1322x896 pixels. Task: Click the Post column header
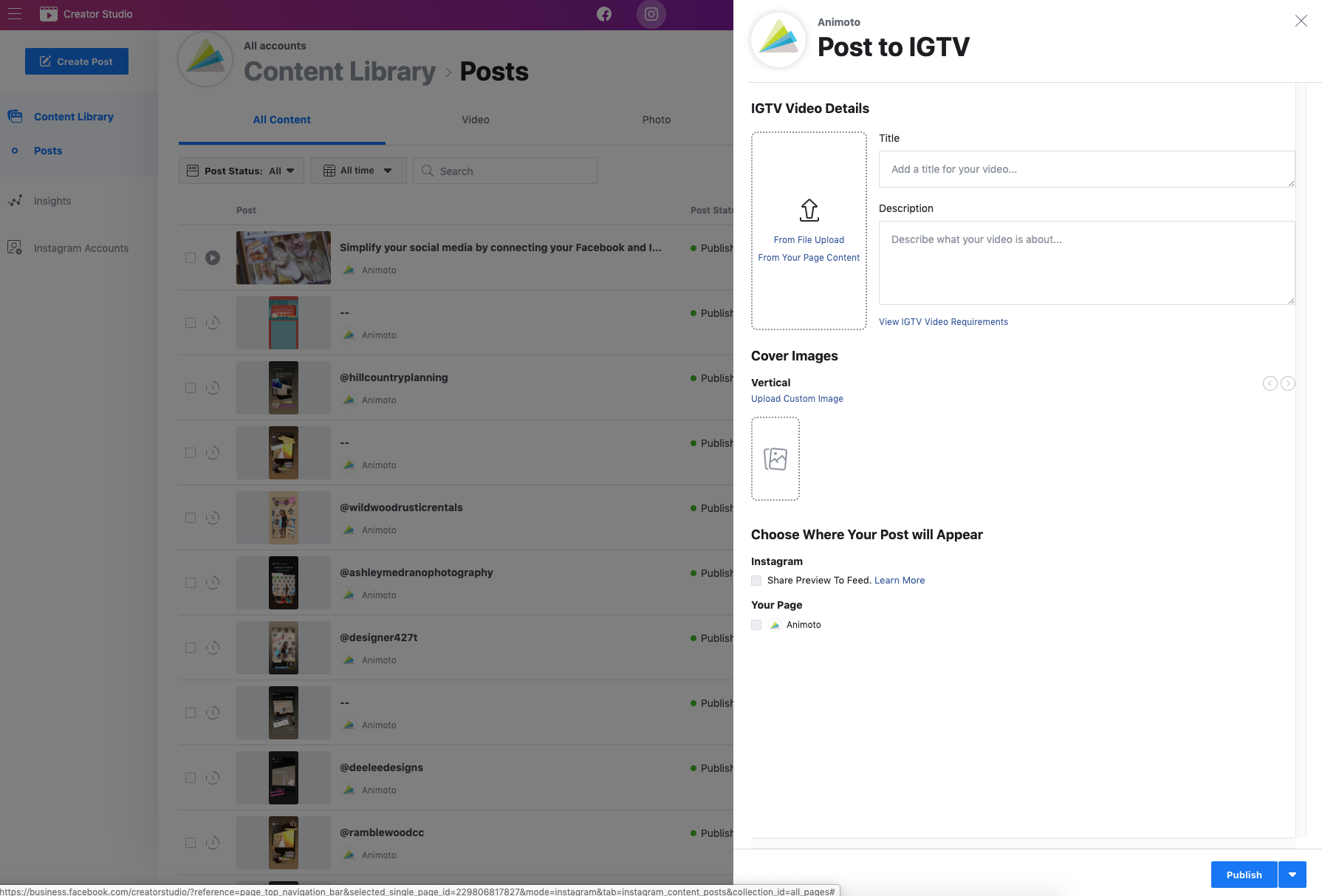click(x=246, y=211)
